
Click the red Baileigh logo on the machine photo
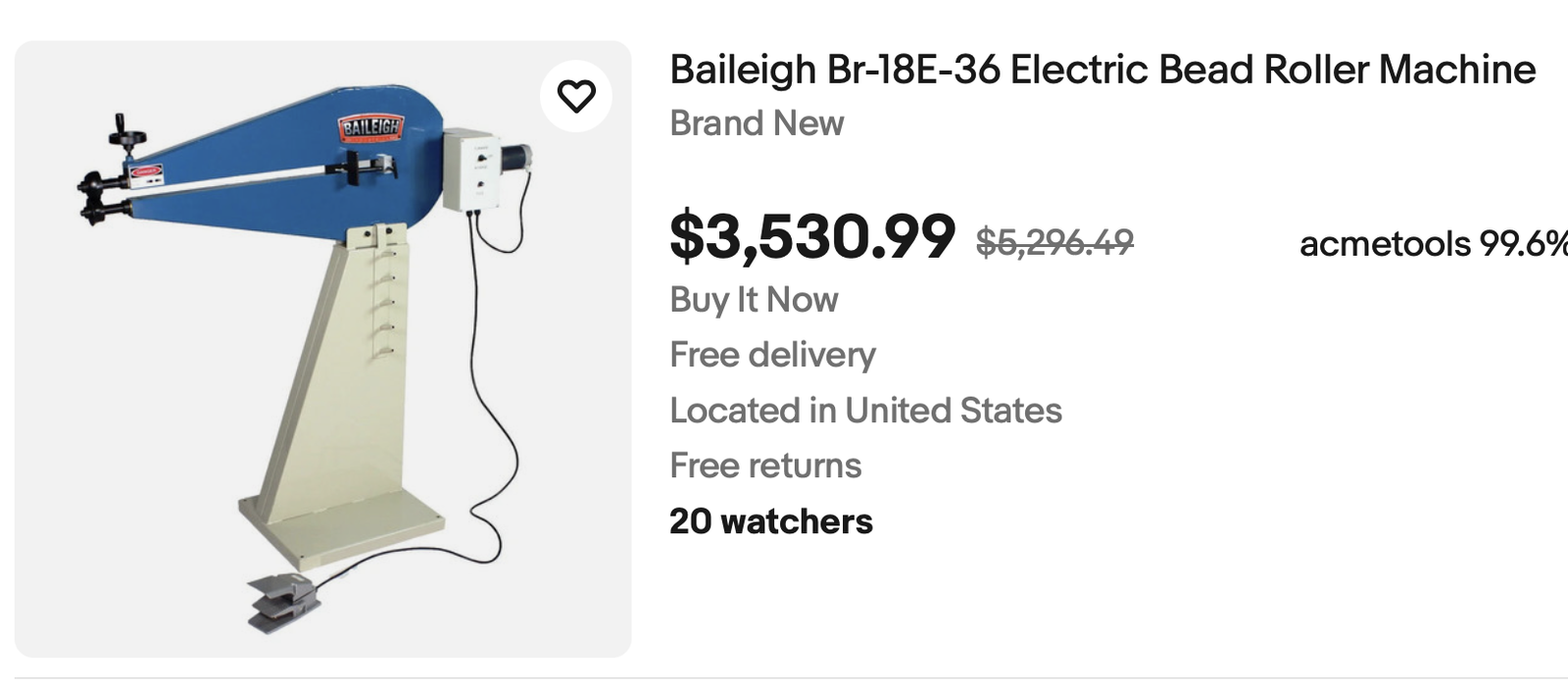pyautogui.click(x=370, y=127)
